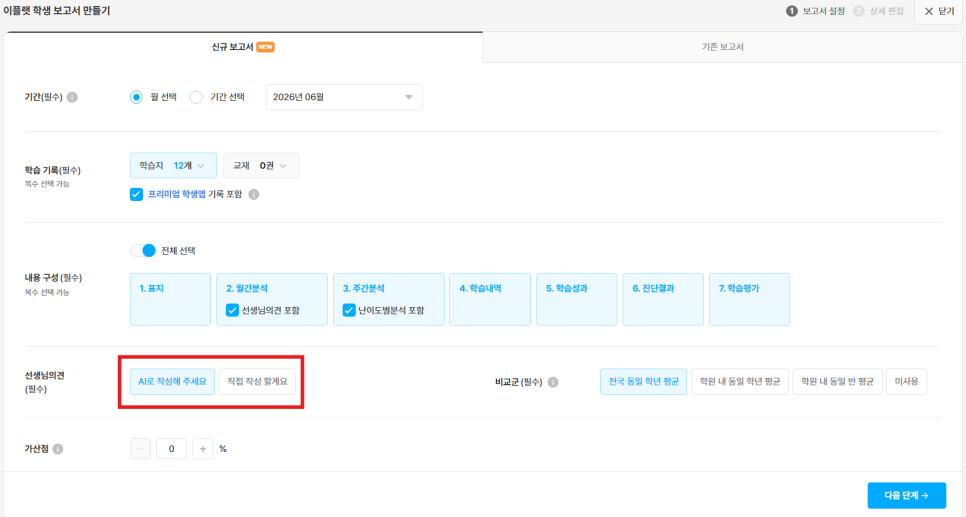
Task: Click the minus stepper for 가산점
Action: tap(140, 449)
